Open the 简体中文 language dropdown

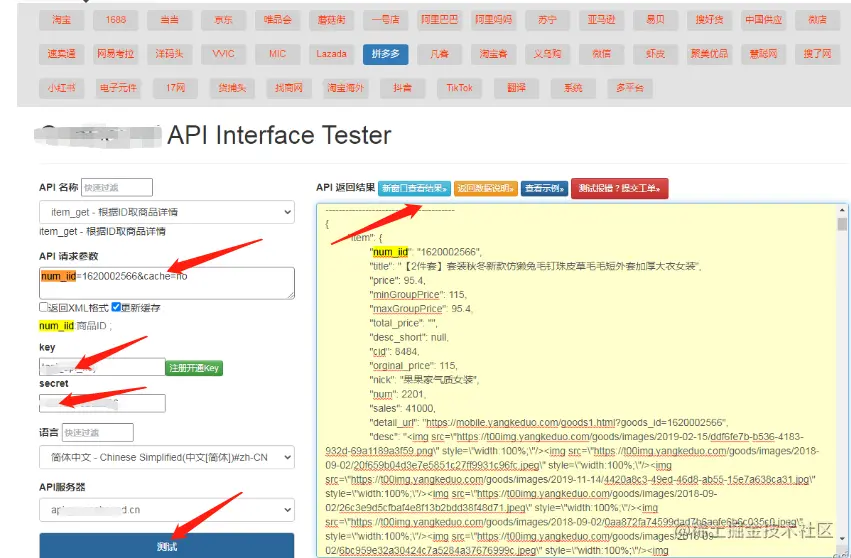(x=167, y=458)
